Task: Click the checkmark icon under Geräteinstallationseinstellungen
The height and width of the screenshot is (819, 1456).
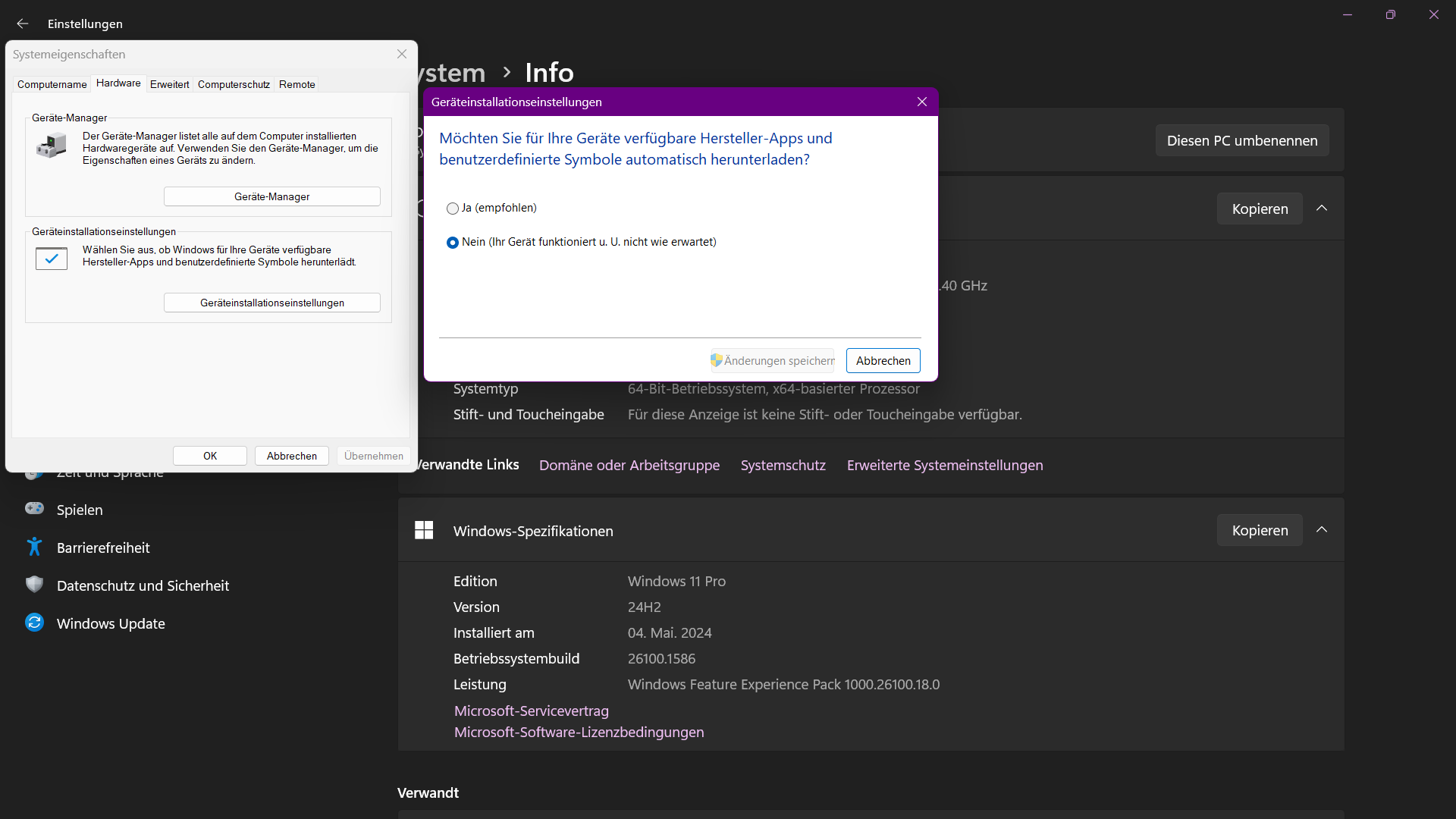Action: pyautogui.click(x=52, y=259)
